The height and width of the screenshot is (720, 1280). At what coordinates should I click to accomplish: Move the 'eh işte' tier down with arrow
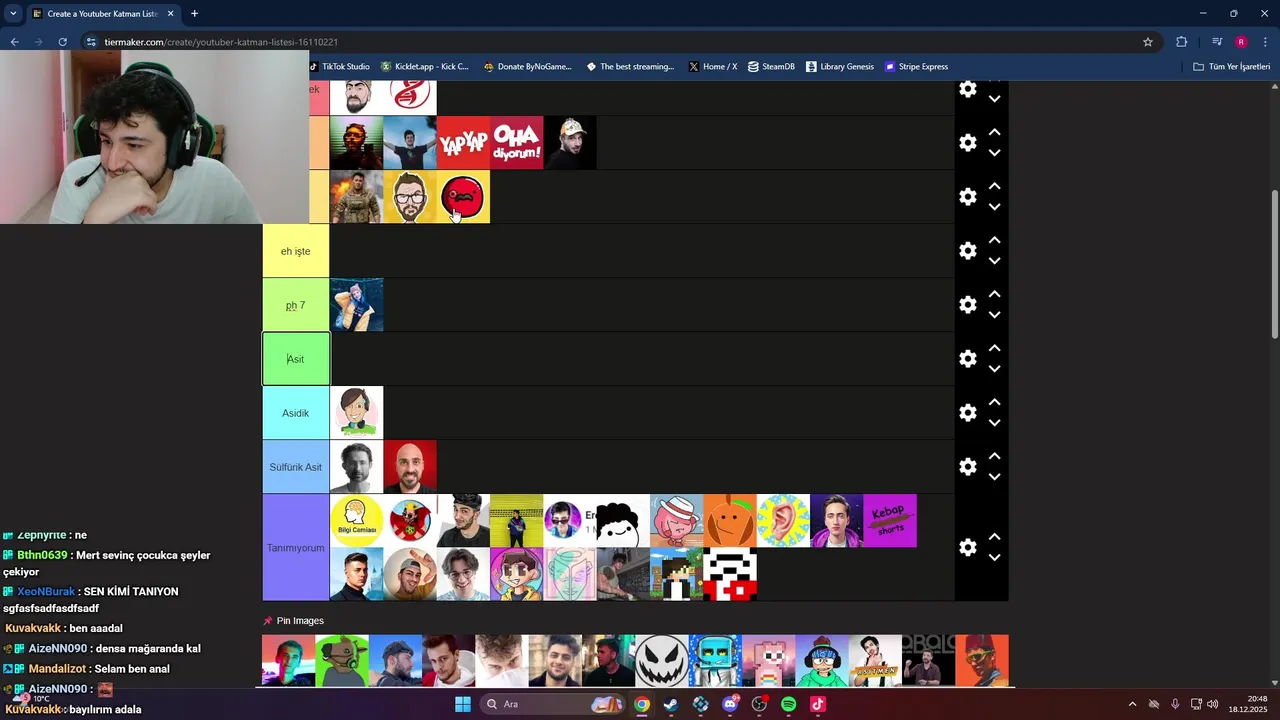tap(994, 261)
